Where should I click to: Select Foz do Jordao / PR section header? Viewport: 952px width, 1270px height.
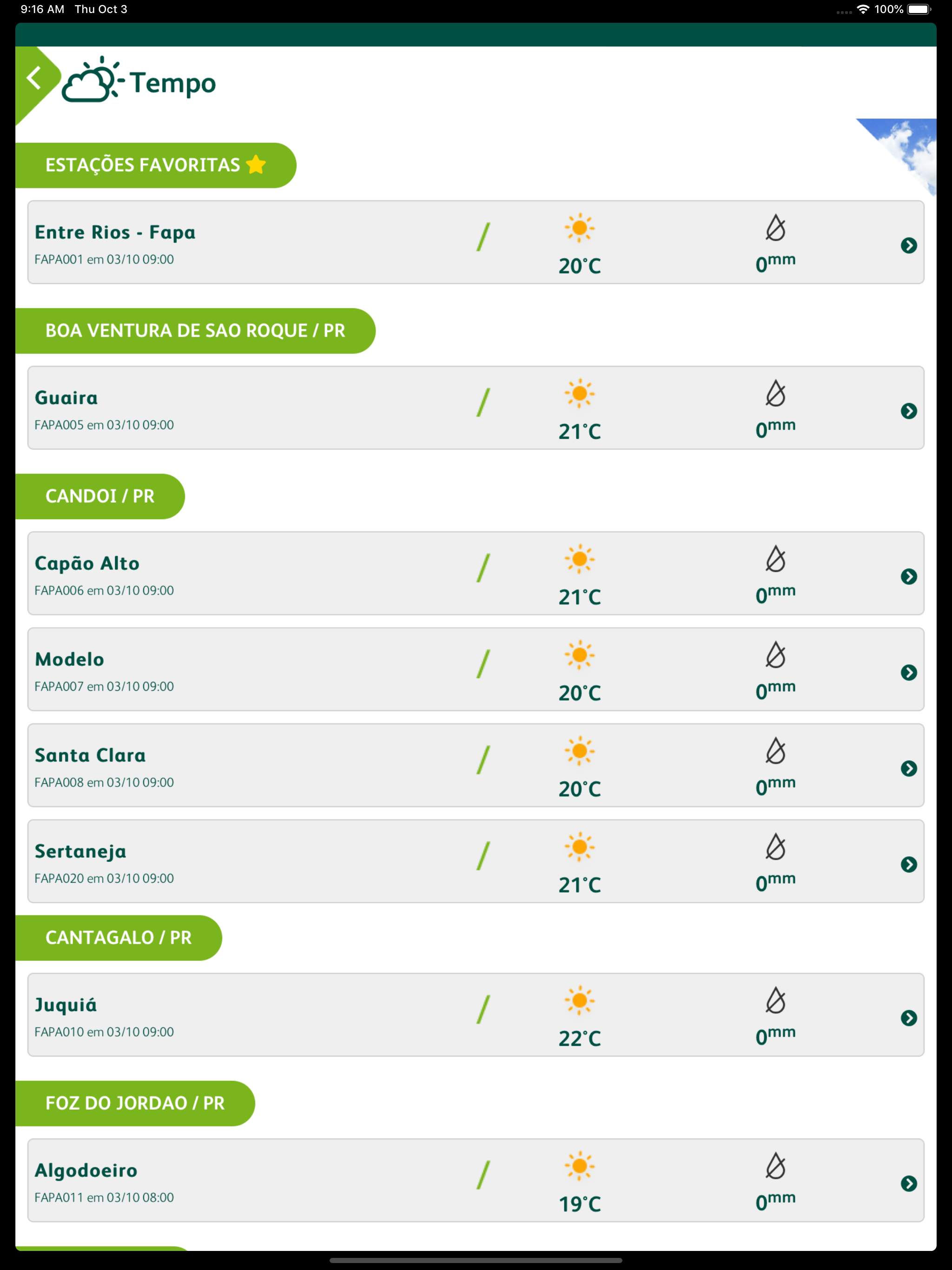click(135, 1104)
